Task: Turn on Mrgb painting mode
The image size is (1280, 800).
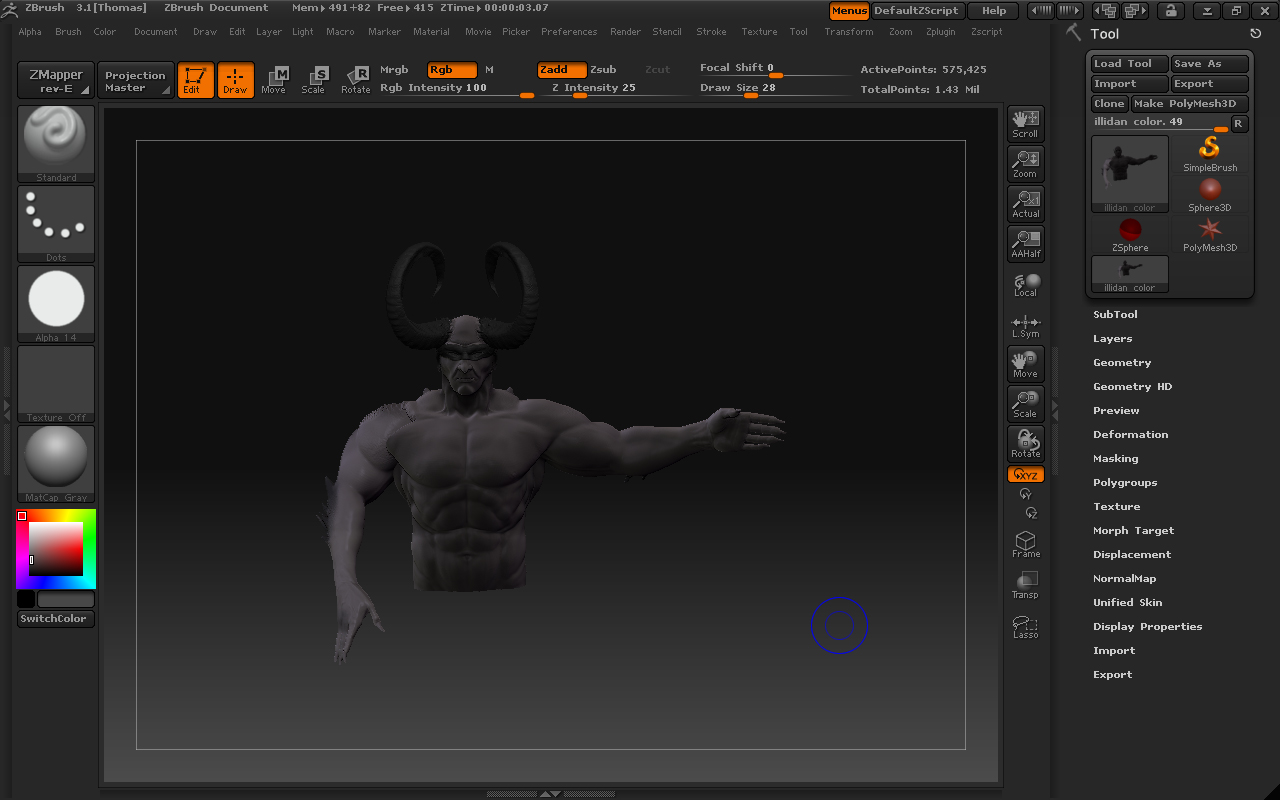Action: coord(394,70)
